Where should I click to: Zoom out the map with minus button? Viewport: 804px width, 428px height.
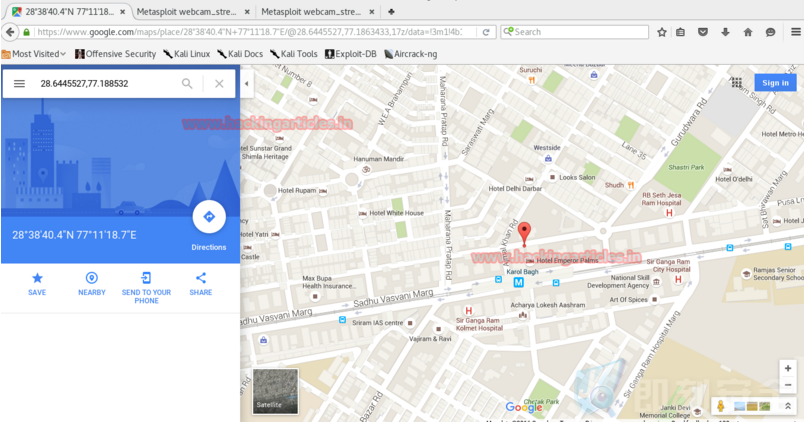(788, 385)
